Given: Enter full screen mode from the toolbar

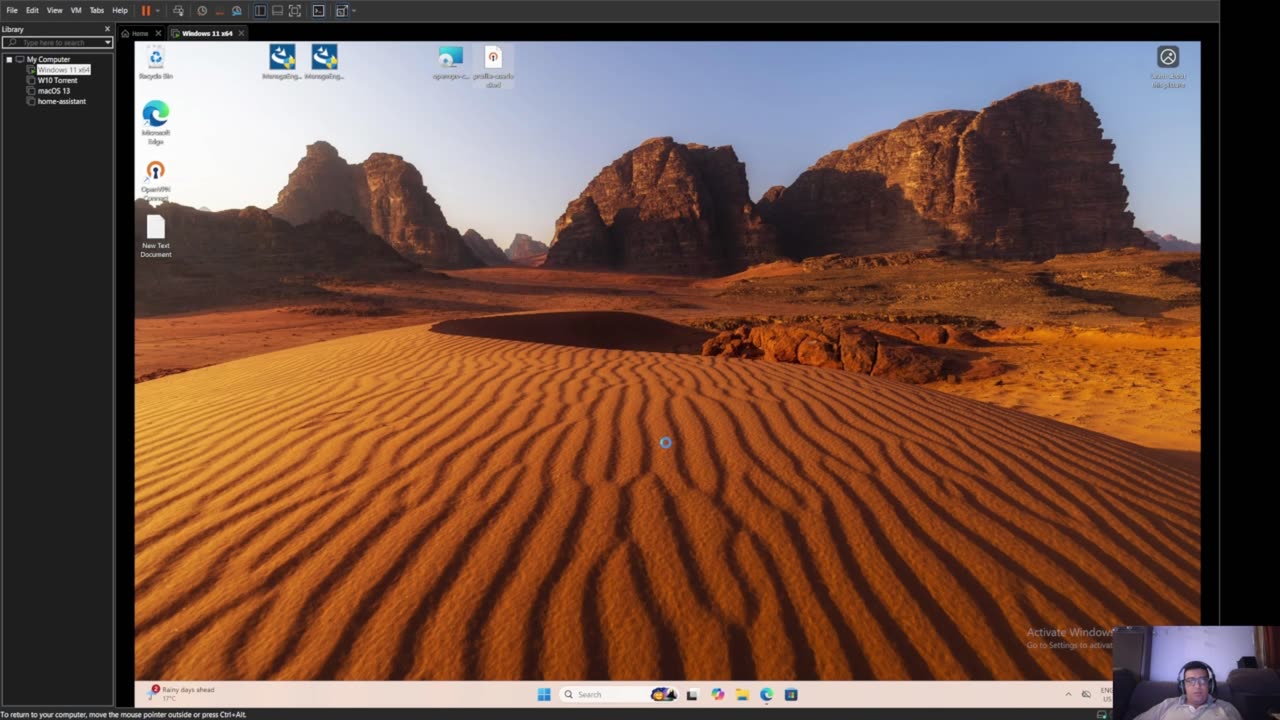Looking at the screenshot, I should coord(295,10).
